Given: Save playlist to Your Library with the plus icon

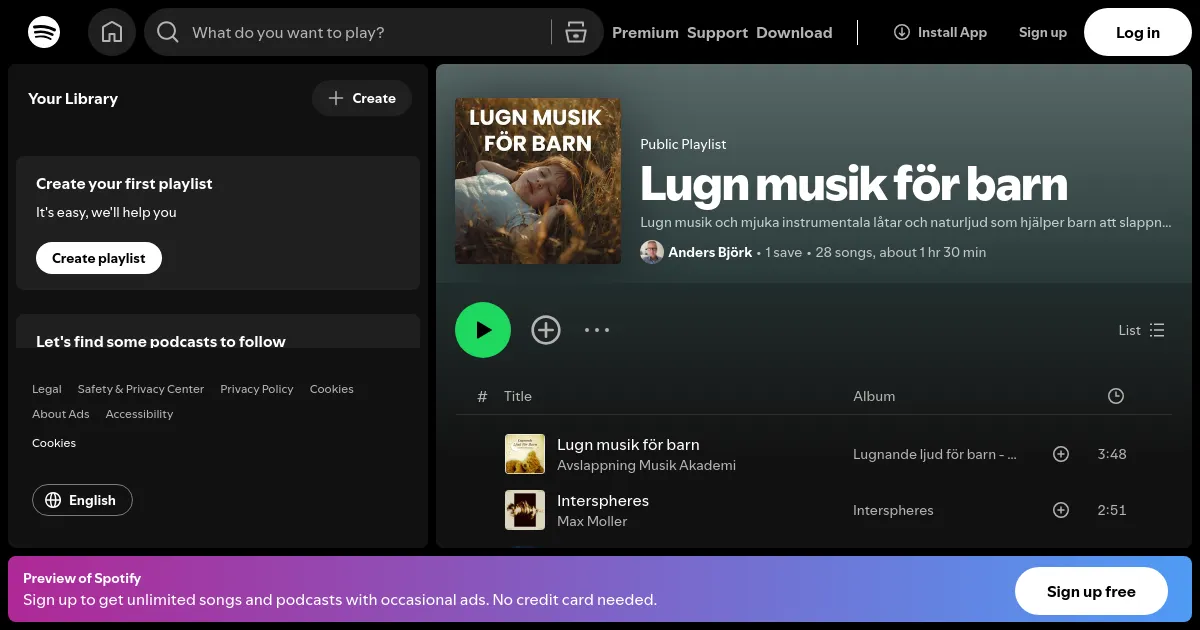Looking at the screenshot, I should tap(546, 330).
